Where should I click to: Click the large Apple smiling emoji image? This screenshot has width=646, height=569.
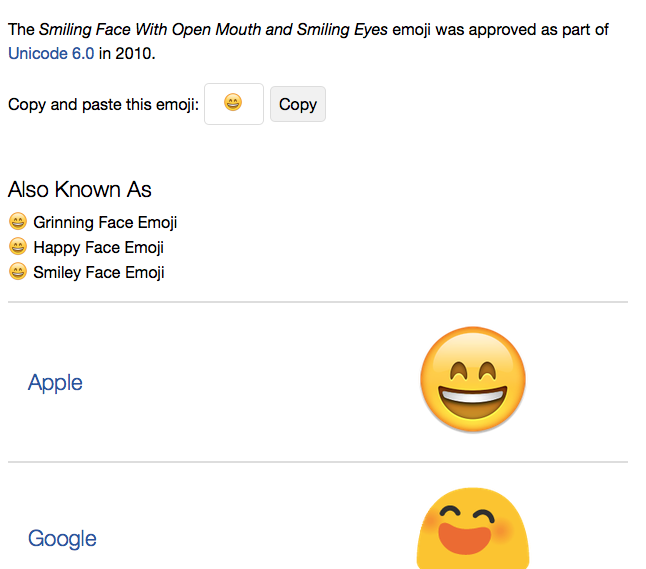(473, 379)
